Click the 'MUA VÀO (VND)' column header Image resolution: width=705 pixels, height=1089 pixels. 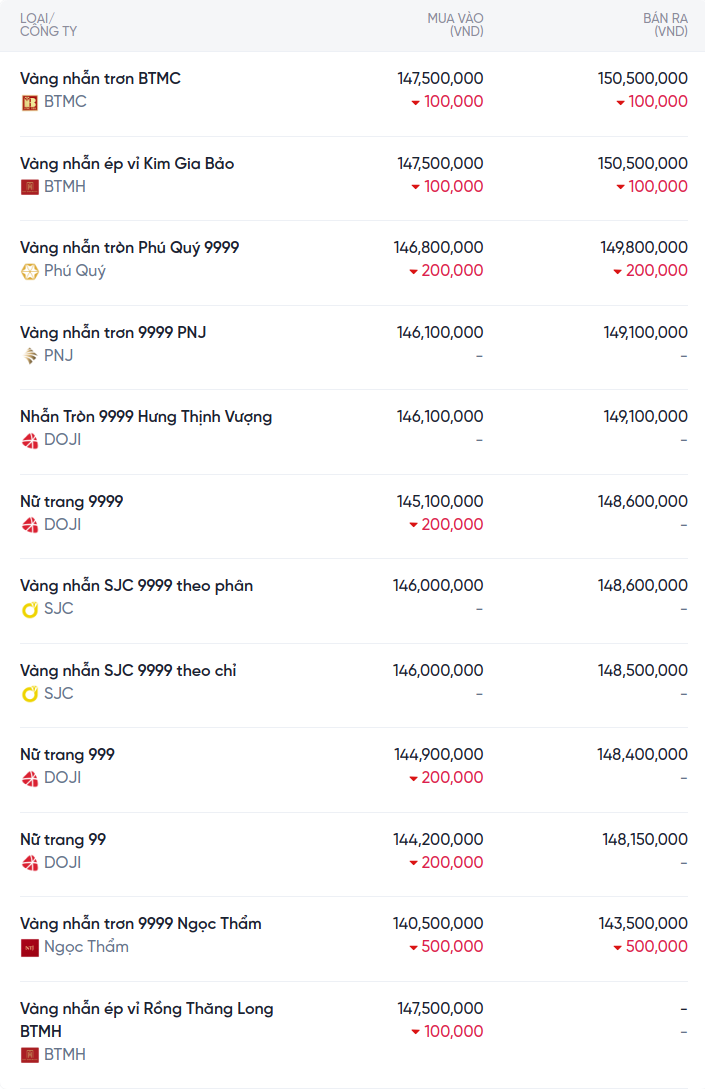coord(455,25)
